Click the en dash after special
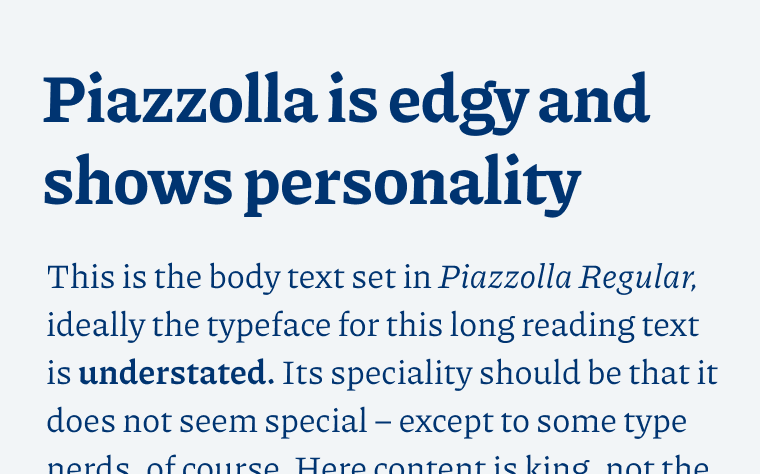The image size is (760, 474). coord(383,423)
